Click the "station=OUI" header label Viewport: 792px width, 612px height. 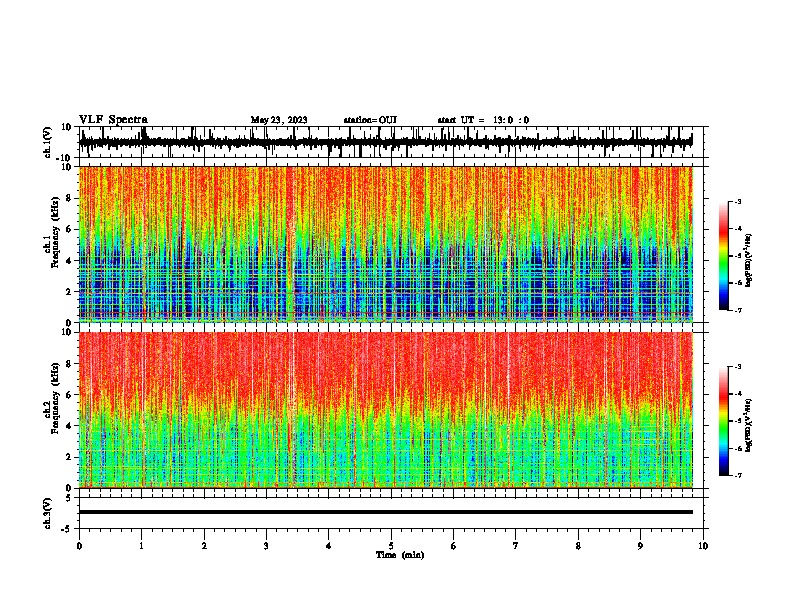tap(370, 120)
